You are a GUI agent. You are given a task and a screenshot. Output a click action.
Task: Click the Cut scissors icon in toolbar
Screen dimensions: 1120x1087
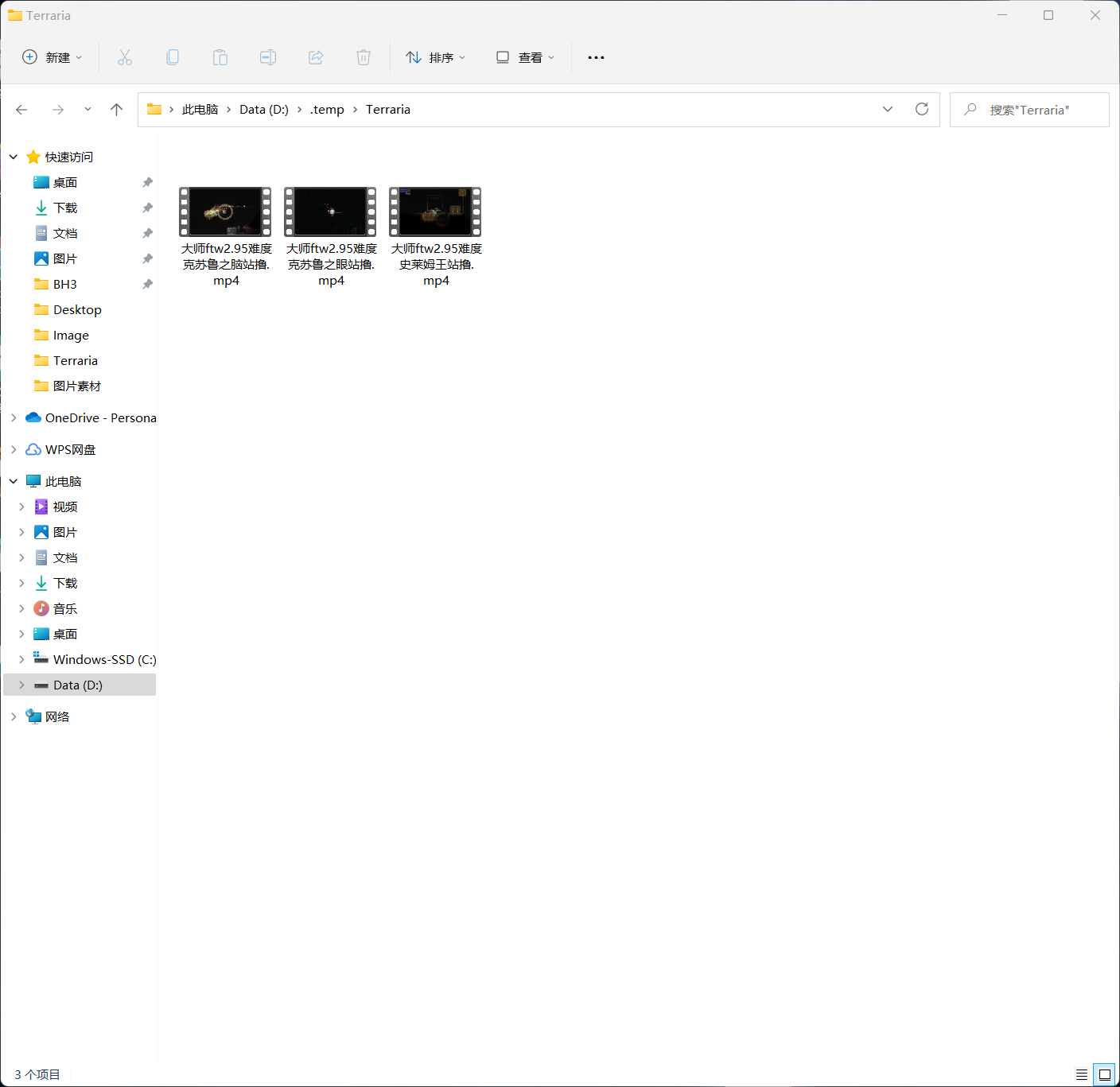point(125,57)
